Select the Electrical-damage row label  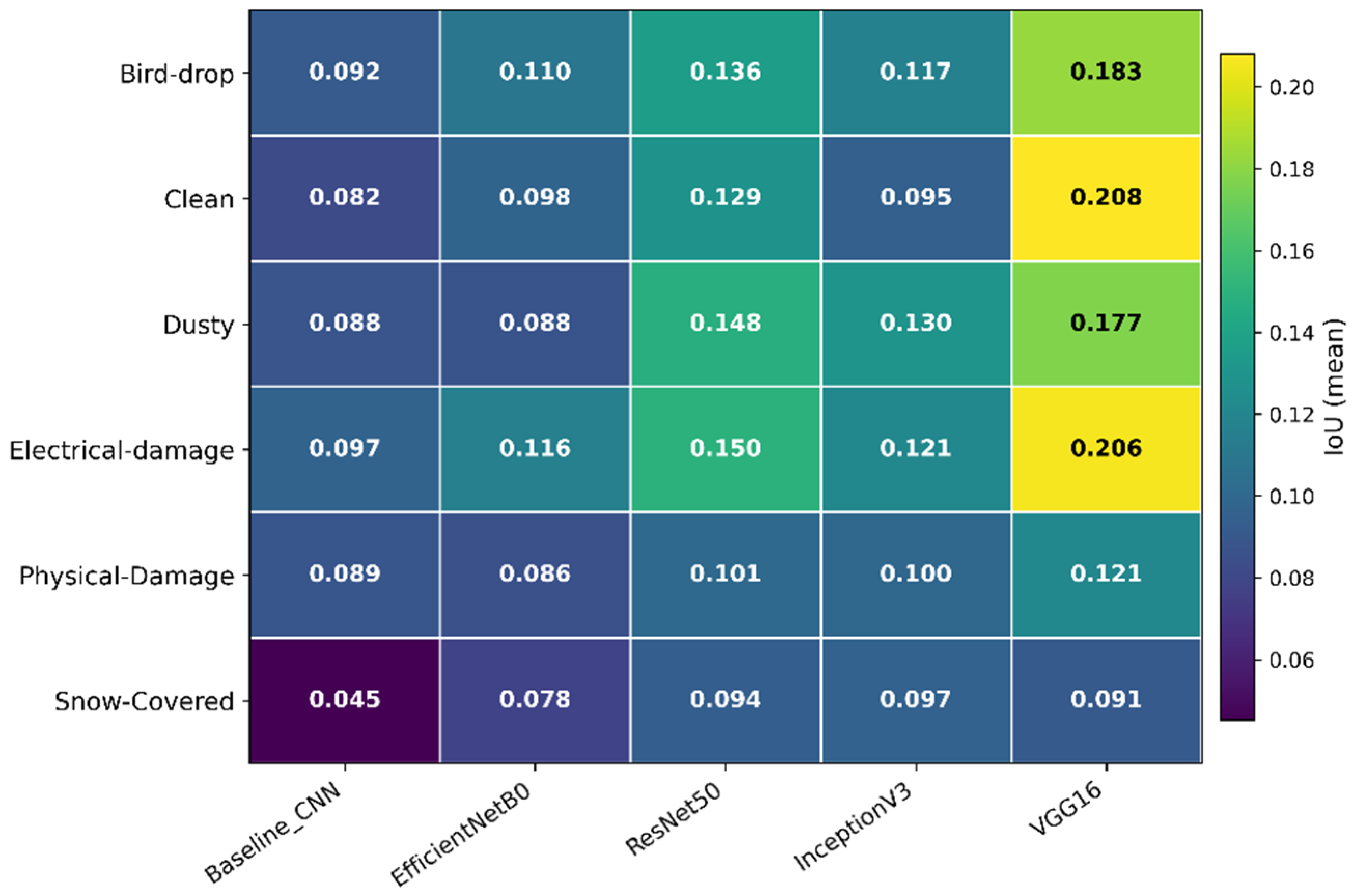click(122, 451)
